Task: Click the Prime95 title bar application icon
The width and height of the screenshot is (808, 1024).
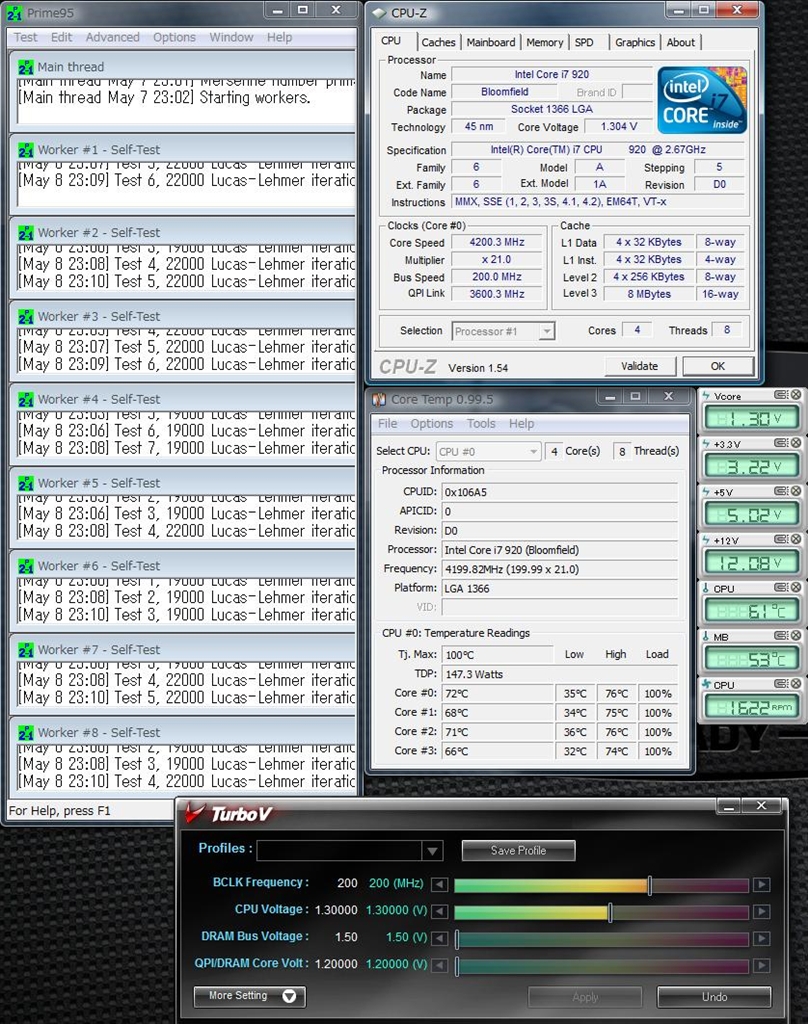Action: point(14,12)
